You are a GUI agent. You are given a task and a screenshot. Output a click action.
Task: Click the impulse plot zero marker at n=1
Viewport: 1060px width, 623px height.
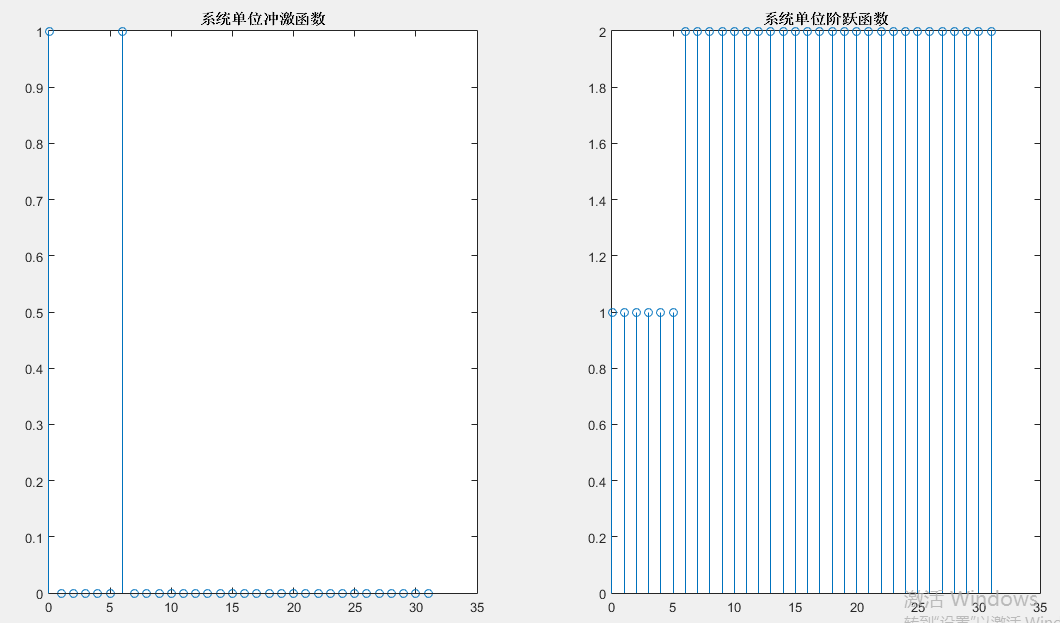point(62,594)
